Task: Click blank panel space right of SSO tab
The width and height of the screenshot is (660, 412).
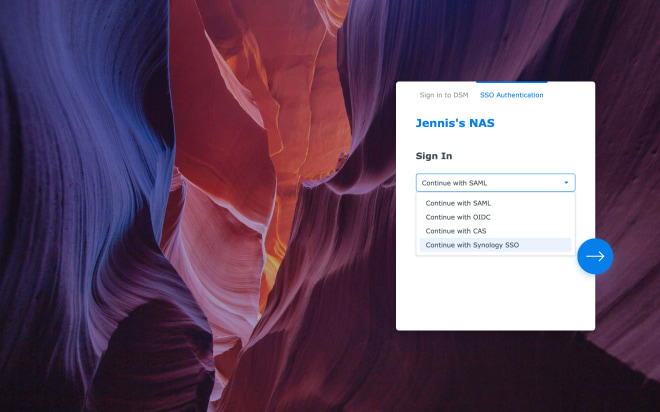Action: click(x=570, y=95)
